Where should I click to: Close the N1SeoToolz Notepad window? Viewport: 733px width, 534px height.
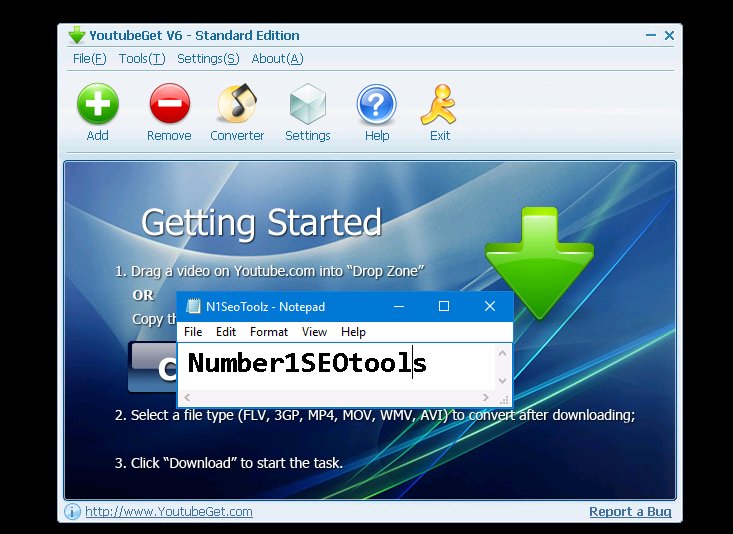pos(489,306)
